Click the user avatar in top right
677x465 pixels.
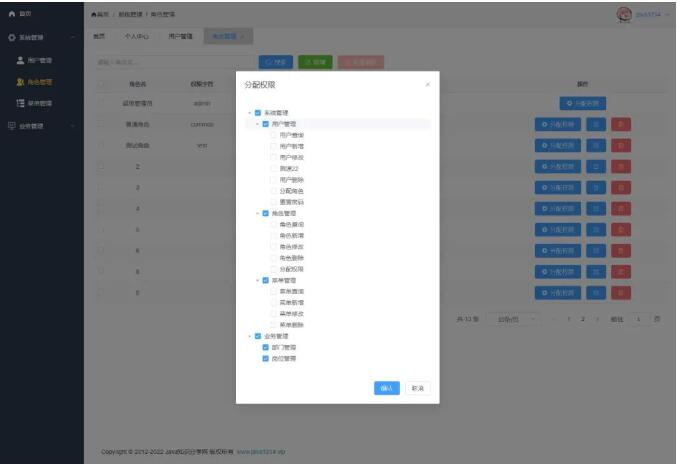click(x=625, y=13)
